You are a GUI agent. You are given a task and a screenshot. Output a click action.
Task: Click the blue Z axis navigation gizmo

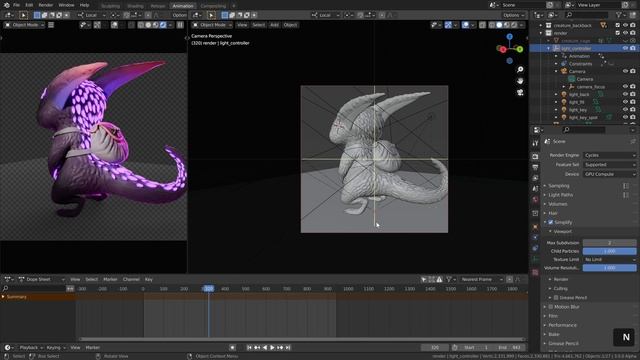tap(510, 37)
